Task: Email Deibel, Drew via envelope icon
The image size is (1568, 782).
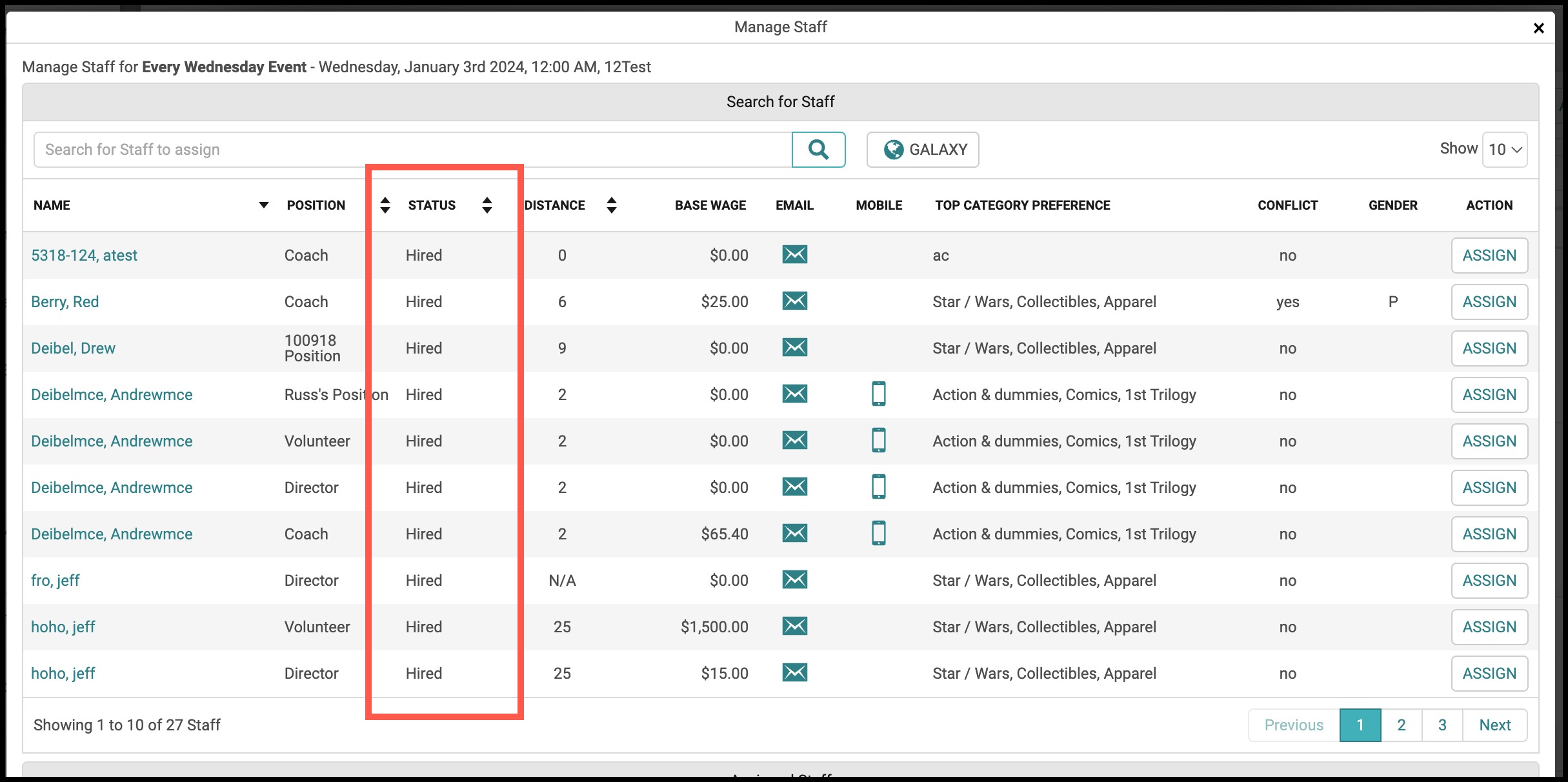Action: point(795,348)
